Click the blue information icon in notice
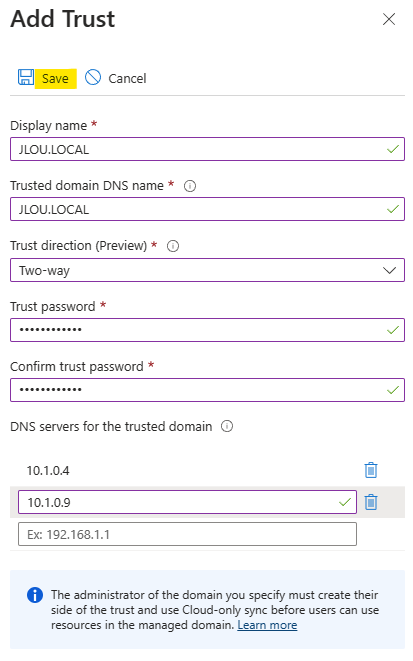 (x=35, y=595)
